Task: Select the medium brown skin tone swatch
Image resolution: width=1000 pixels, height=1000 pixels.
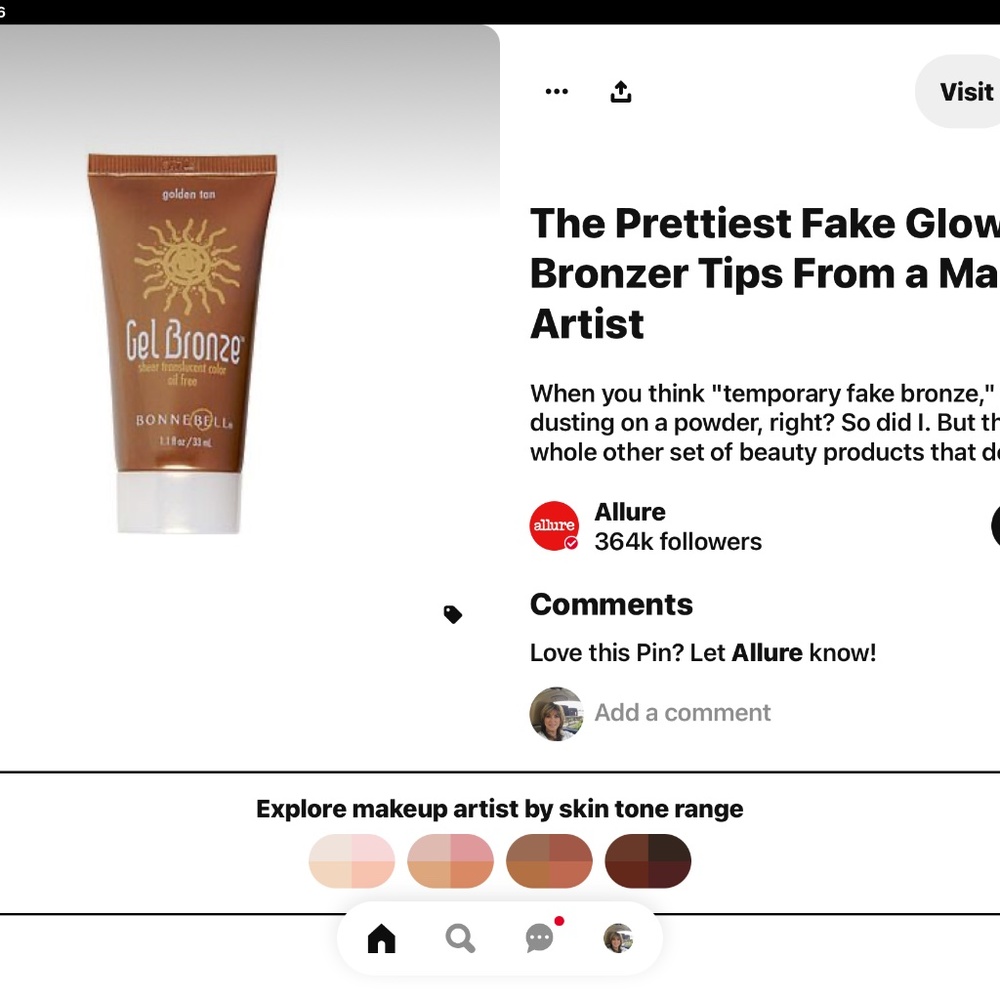Action: tap(549, 861)
